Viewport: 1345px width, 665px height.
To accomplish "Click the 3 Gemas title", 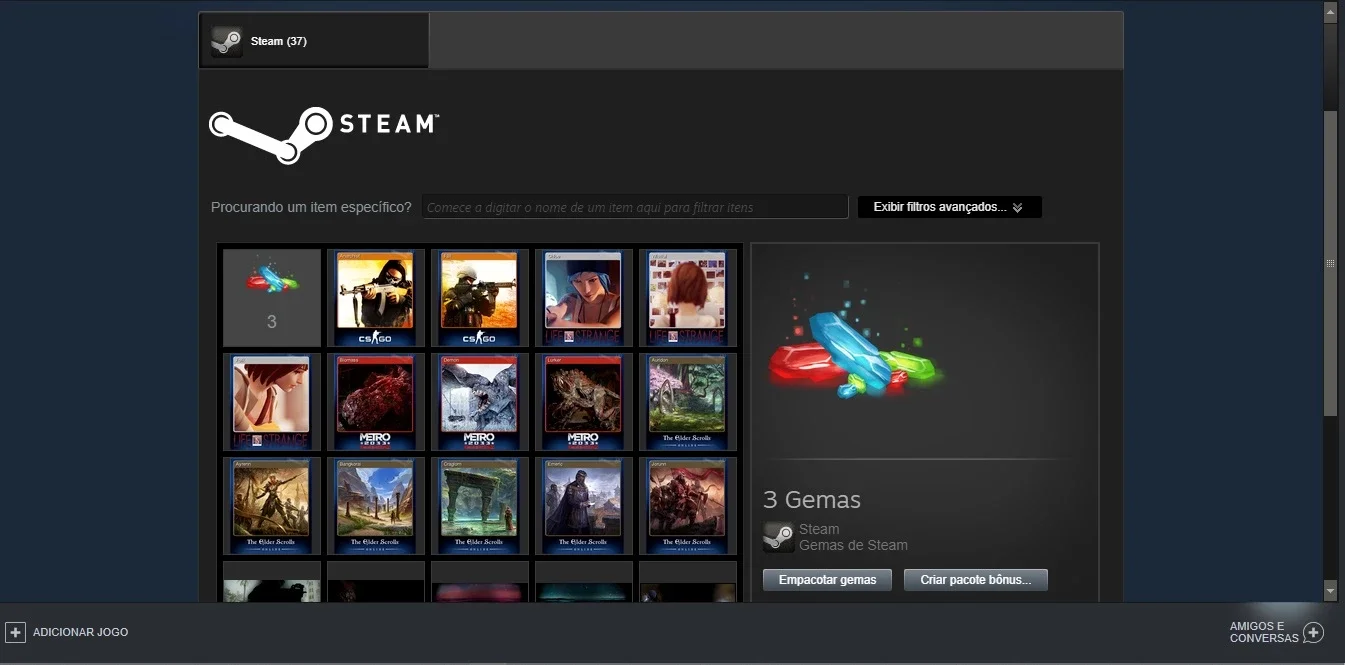I will 811,500.
